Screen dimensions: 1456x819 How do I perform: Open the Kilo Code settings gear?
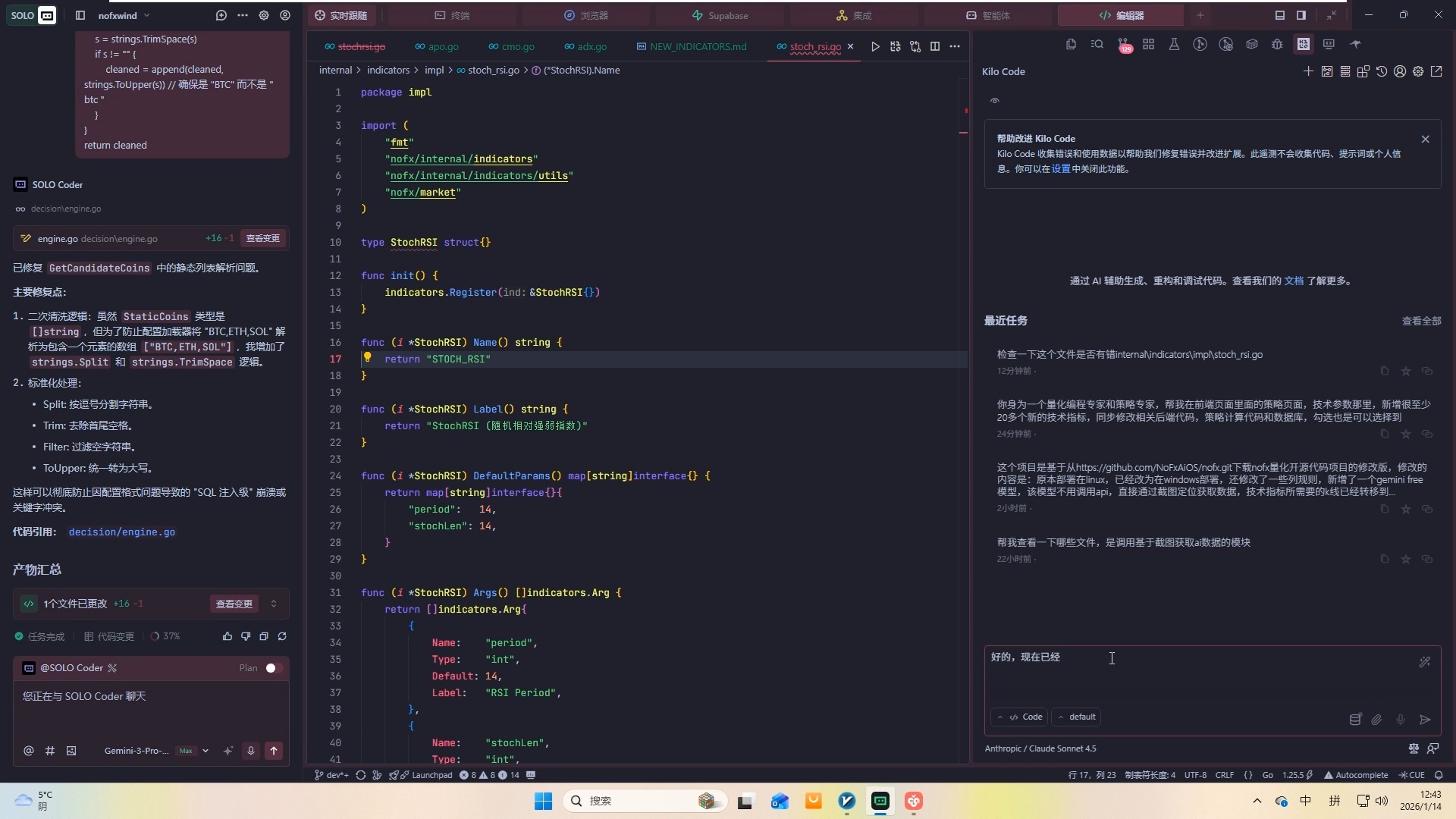coord(1418,71)
